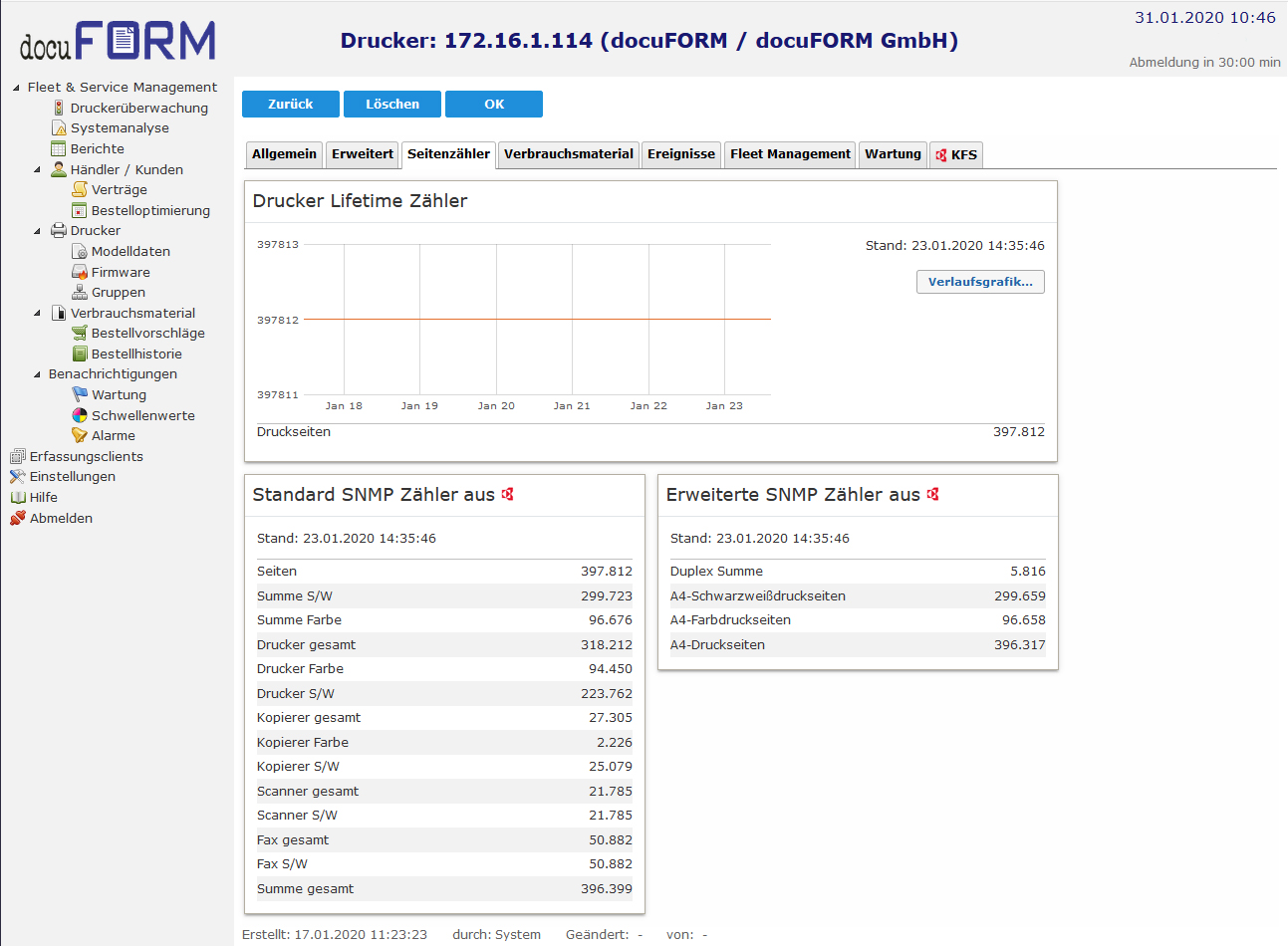Open Schwellenwerte in the sidebar
Viewport: 1288px width, 946px height.
[x=143, y=415]
